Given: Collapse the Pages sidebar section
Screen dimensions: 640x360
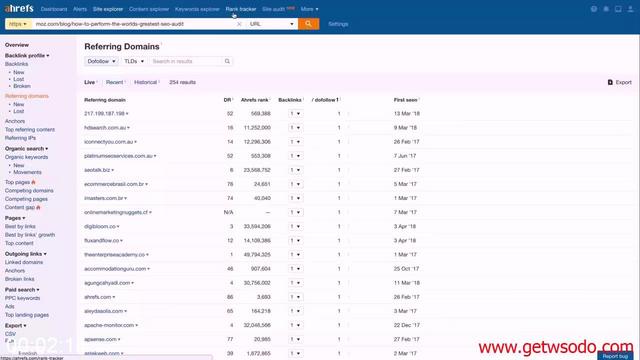Looking at the screenshot, I should coord(15,218).
